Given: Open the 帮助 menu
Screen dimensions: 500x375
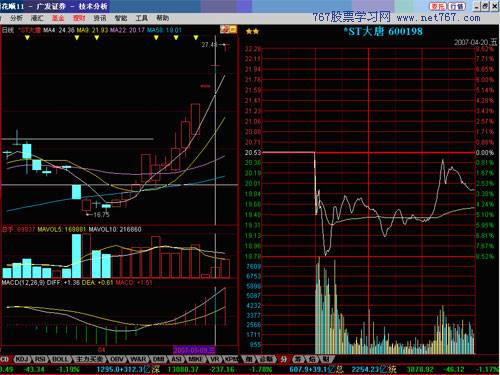Looking at the screenshot, I should 162,18.
